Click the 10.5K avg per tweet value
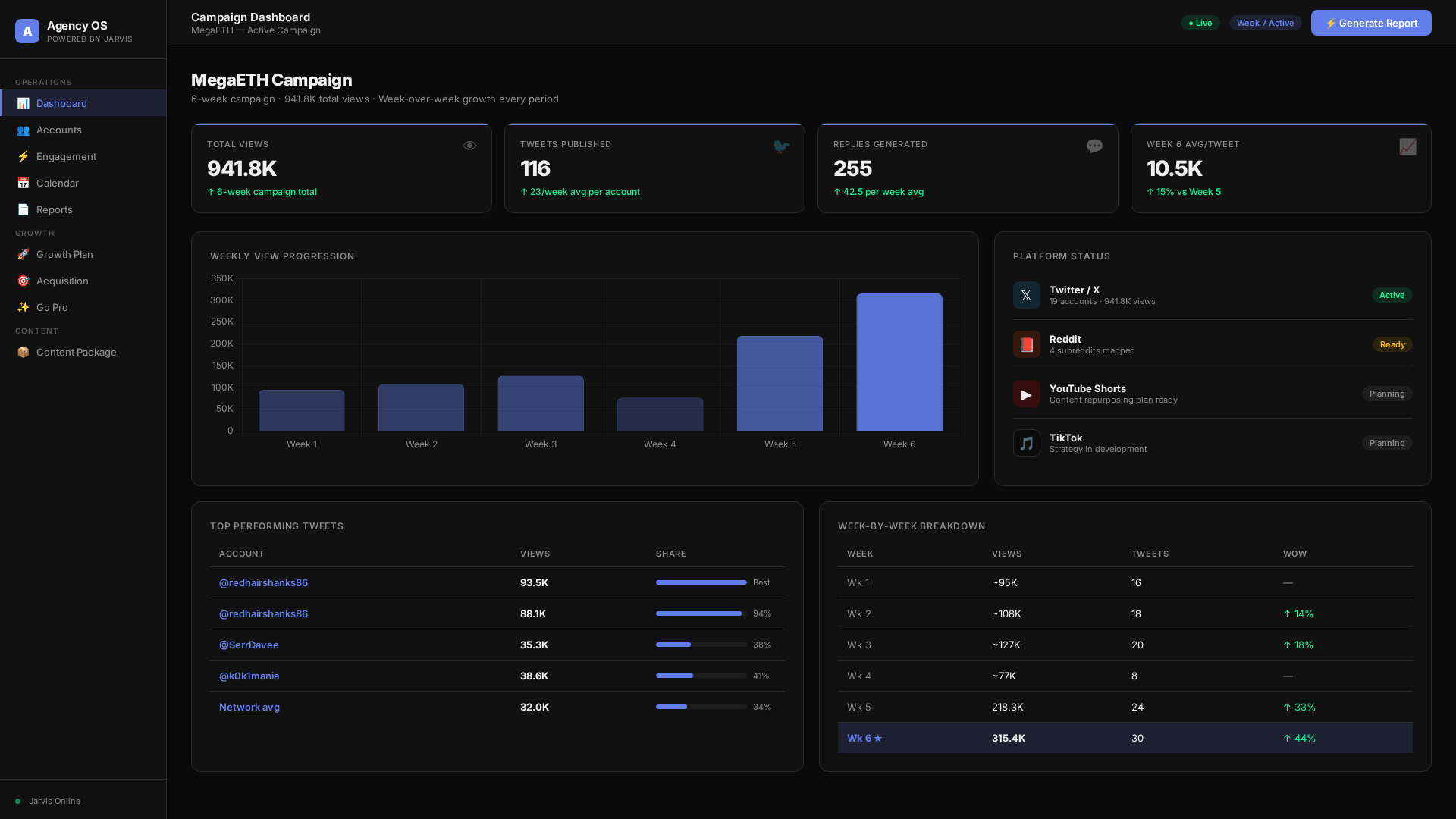Screen dimensions: 1456x819 tap(1175, 168)
